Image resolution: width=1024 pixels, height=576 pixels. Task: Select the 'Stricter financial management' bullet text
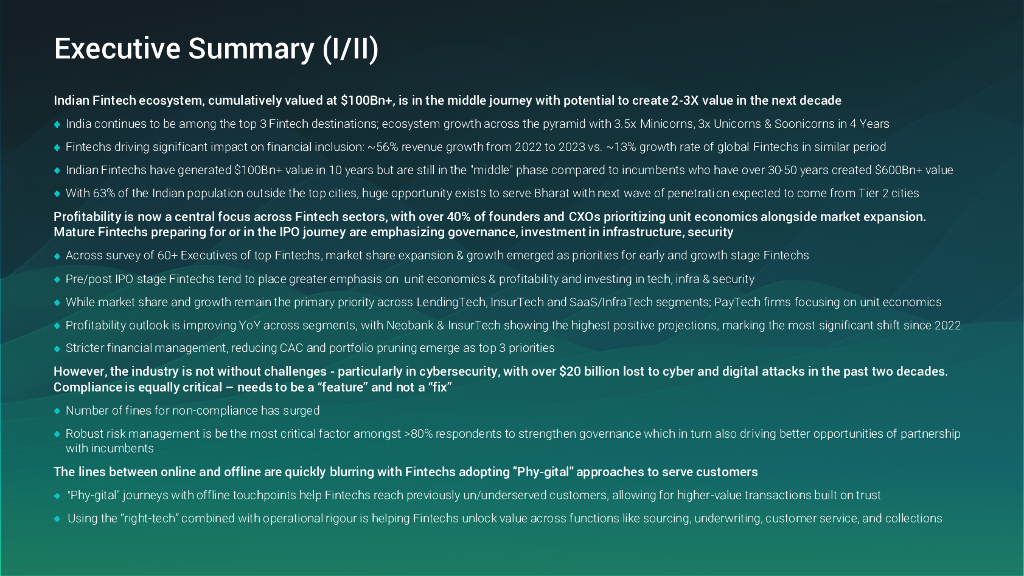click(310, 348)
